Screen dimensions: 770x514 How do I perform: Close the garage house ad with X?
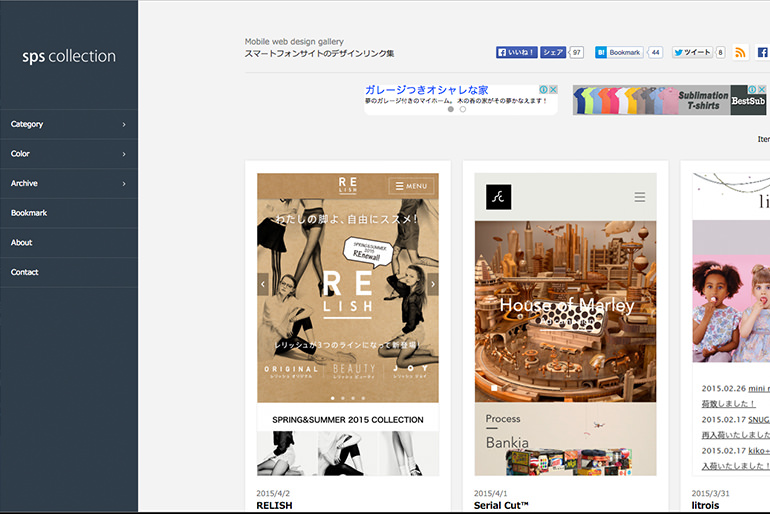pos(553,89)
